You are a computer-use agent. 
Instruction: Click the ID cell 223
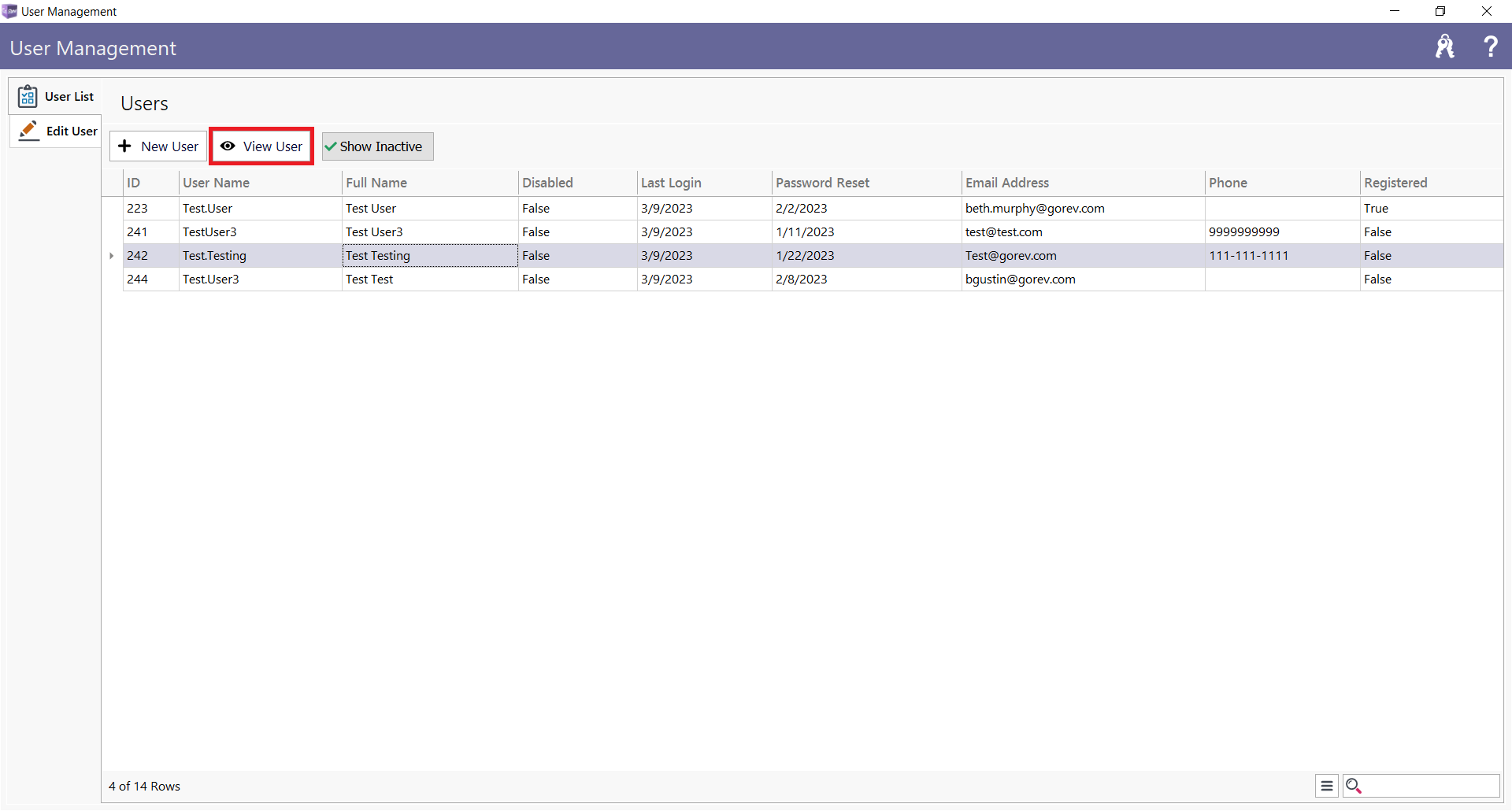pos(151,209)
